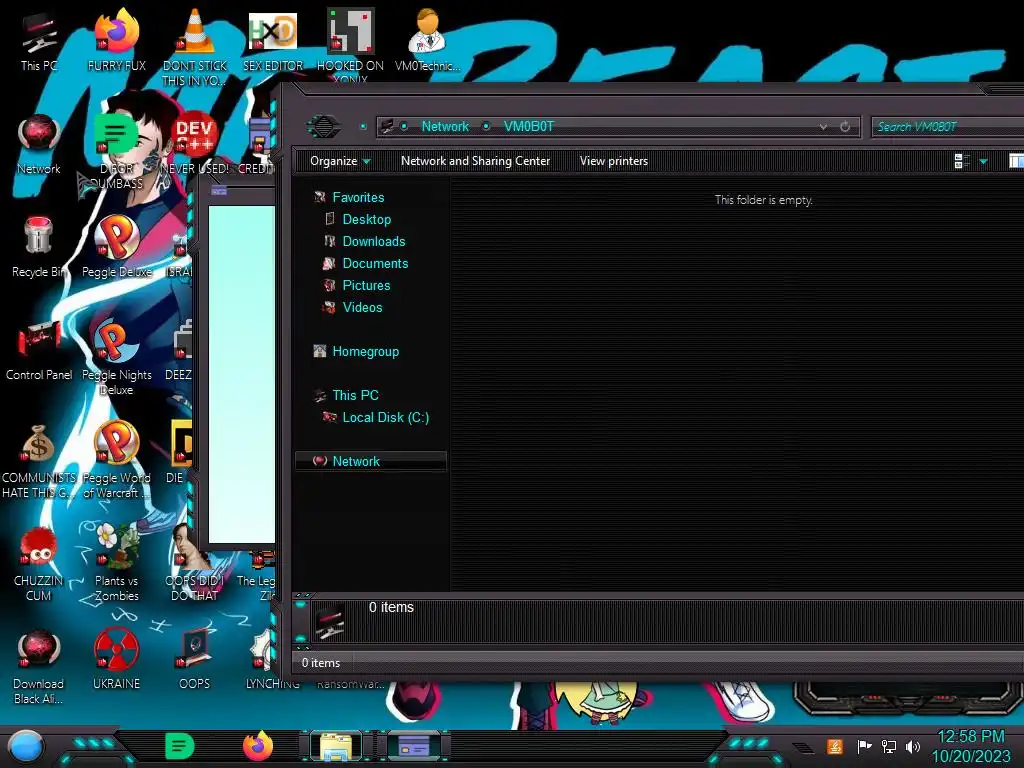The height and width of the screenshot is (768, 1024).
Task: Switch to File Explorer taskbar button
Action: pyautogui.click(x=336, y=747)
